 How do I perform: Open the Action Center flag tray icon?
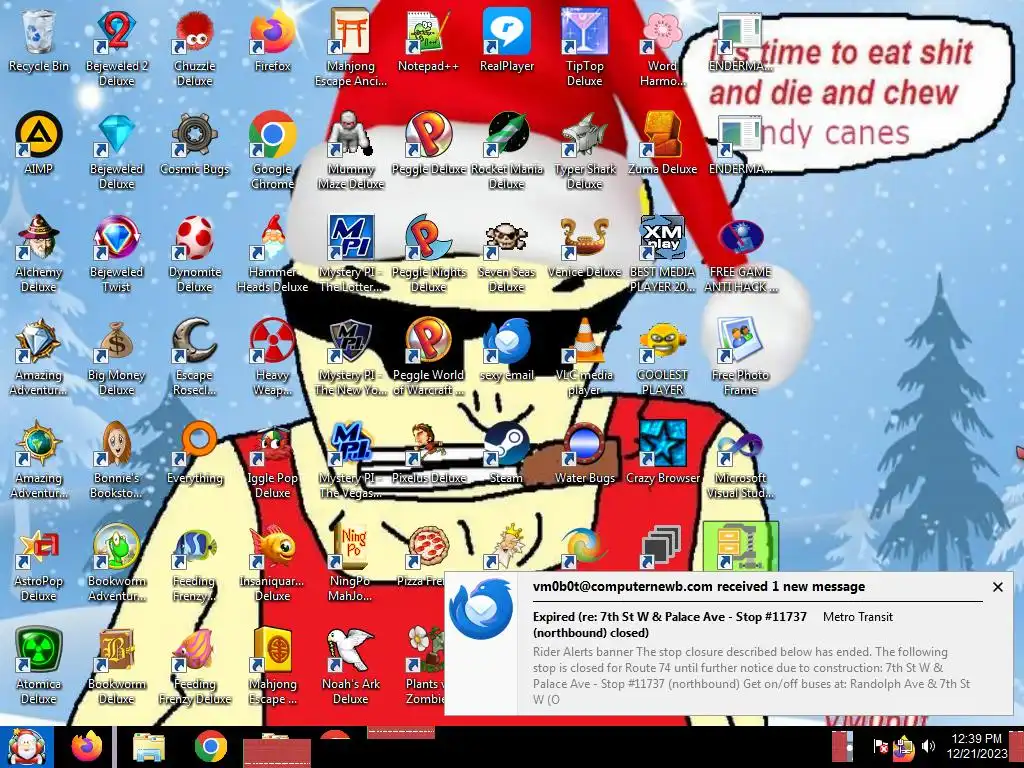(x=880, y=746)
